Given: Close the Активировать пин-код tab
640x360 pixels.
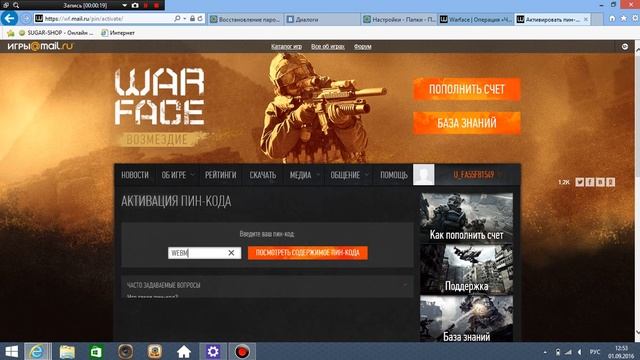Looking at the screenshot, I should [586, 19].
